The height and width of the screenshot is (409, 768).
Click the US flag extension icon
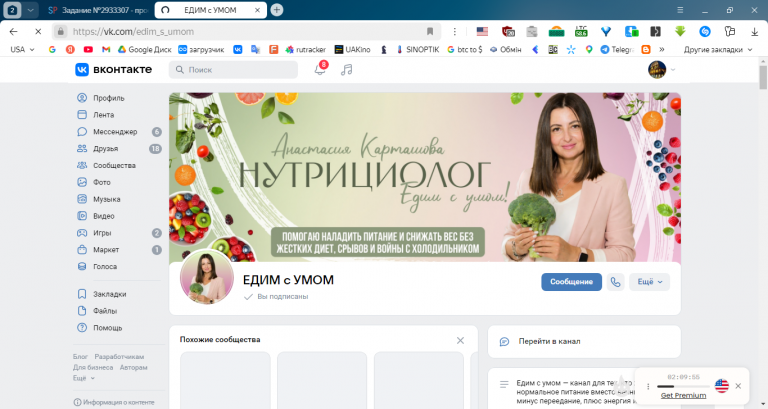click(482, 31)
